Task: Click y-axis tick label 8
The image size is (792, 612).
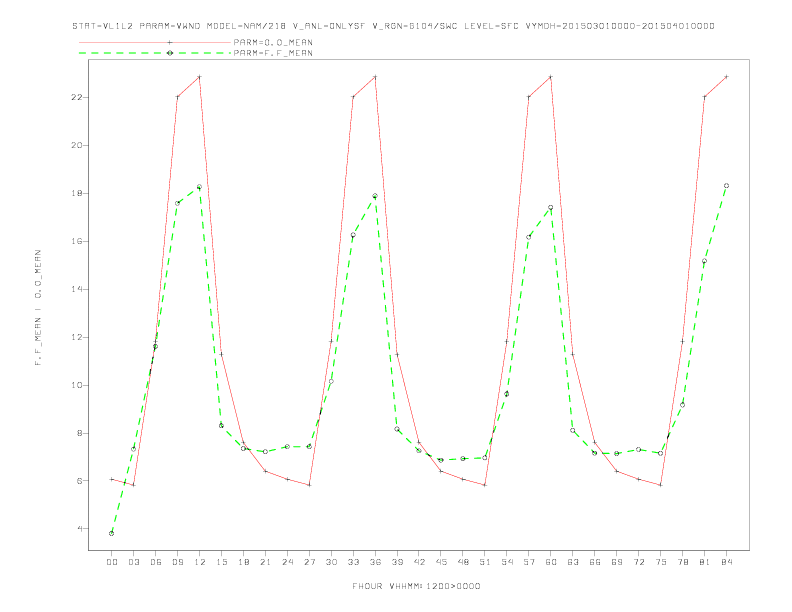Action: click(80, 433)
